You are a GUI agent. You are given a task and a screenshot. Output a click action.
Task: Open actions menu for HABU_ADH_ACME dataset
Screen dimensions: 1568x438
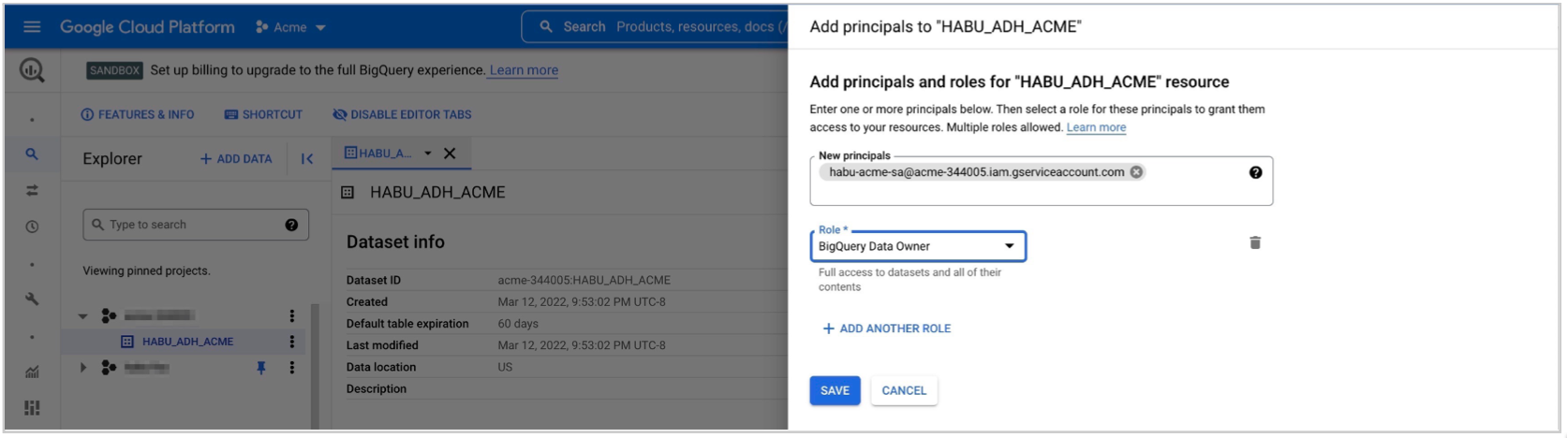(292, 342)
